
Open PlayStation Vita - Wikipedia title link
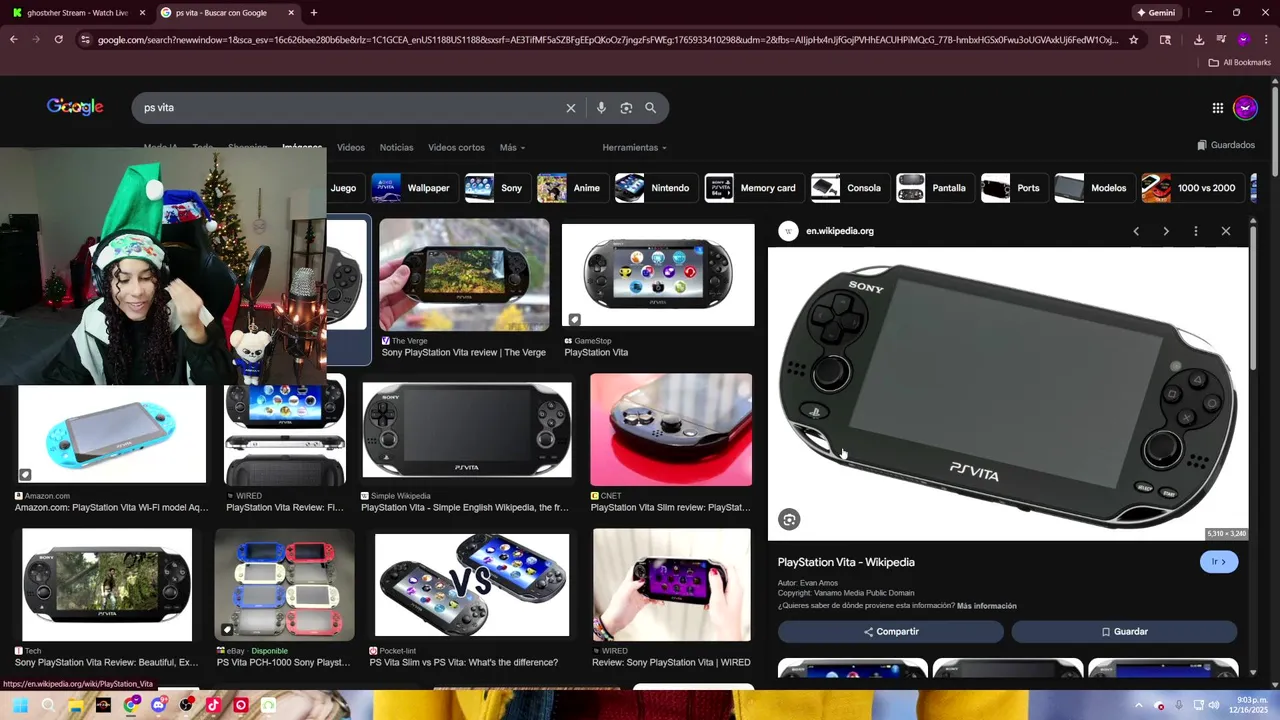click(846, 562)
